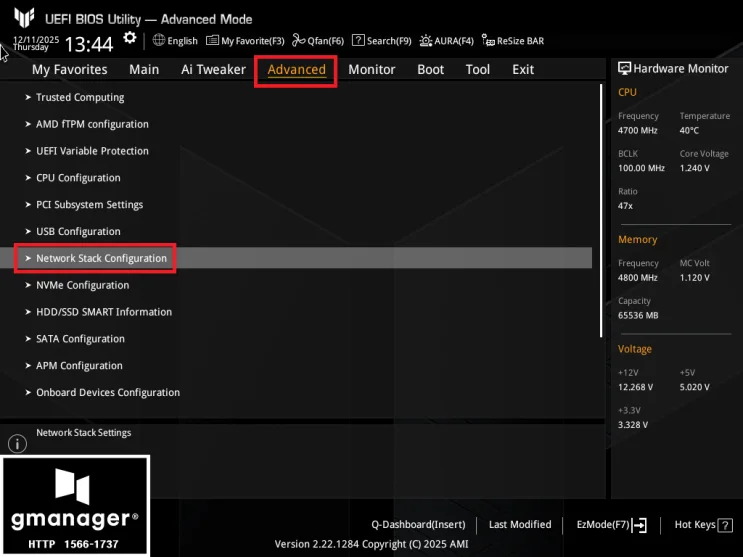Click the +3.3V value 3.328 V
Image resolution: width=743 pixels, height=557 pixels.
[633, 425]
